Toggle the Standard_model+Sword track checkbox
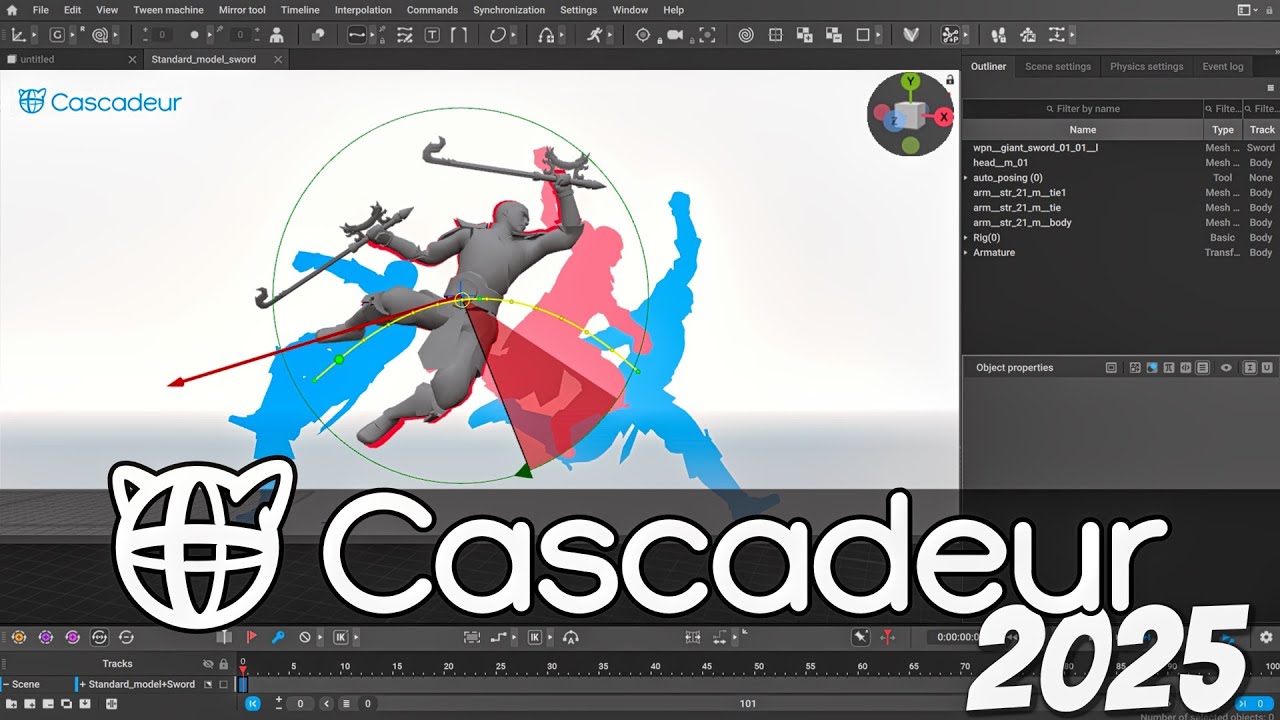This screenshot has height=720, width=1280. (223, 684)
